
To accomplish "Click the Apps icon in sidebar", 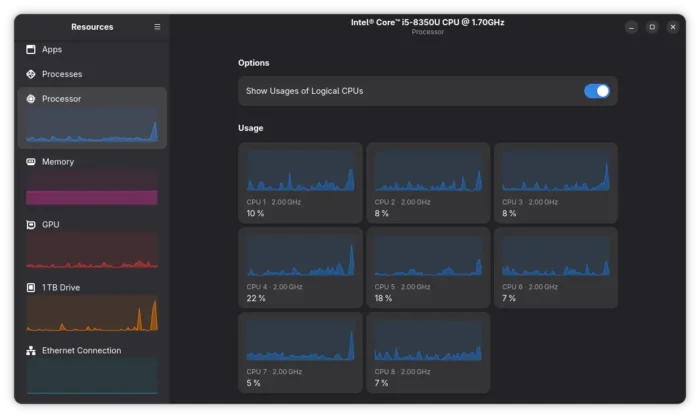I will tap(31, 49).
